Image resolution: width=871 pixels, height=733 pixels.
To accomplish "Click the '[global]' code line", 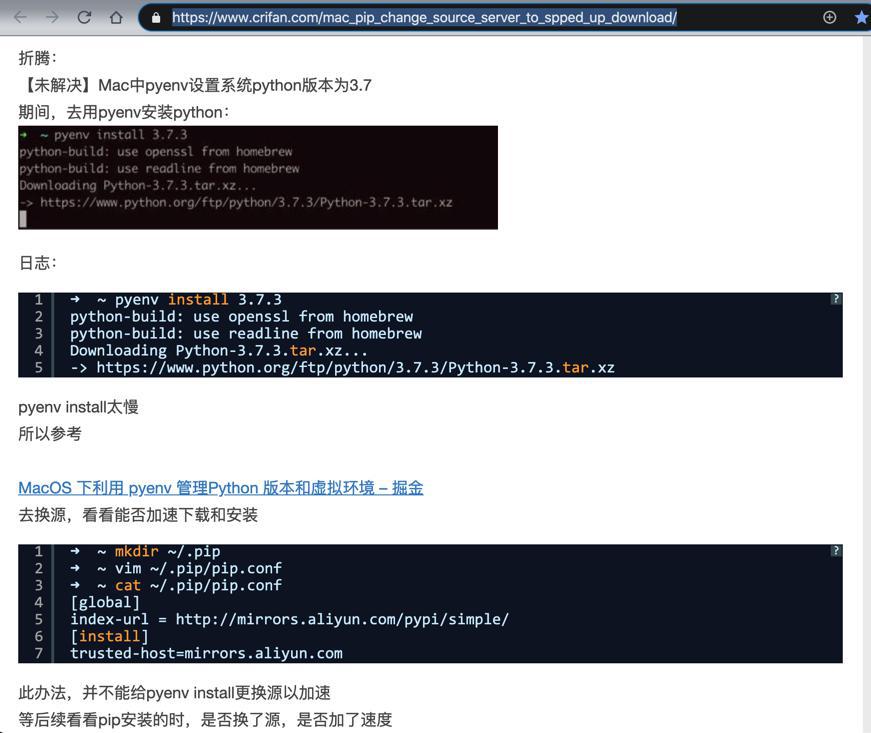I will coord(105,603).
